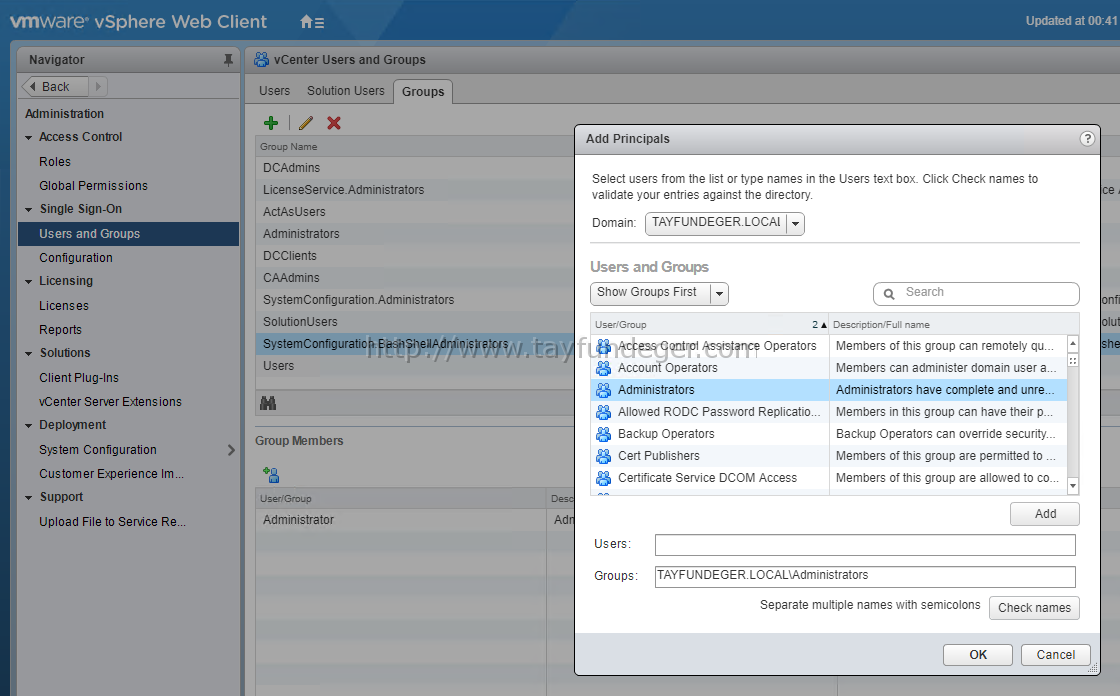Open help in Add Principals dialog
The width and height of the screenshot is (1120, 696).
point(1086,139)
